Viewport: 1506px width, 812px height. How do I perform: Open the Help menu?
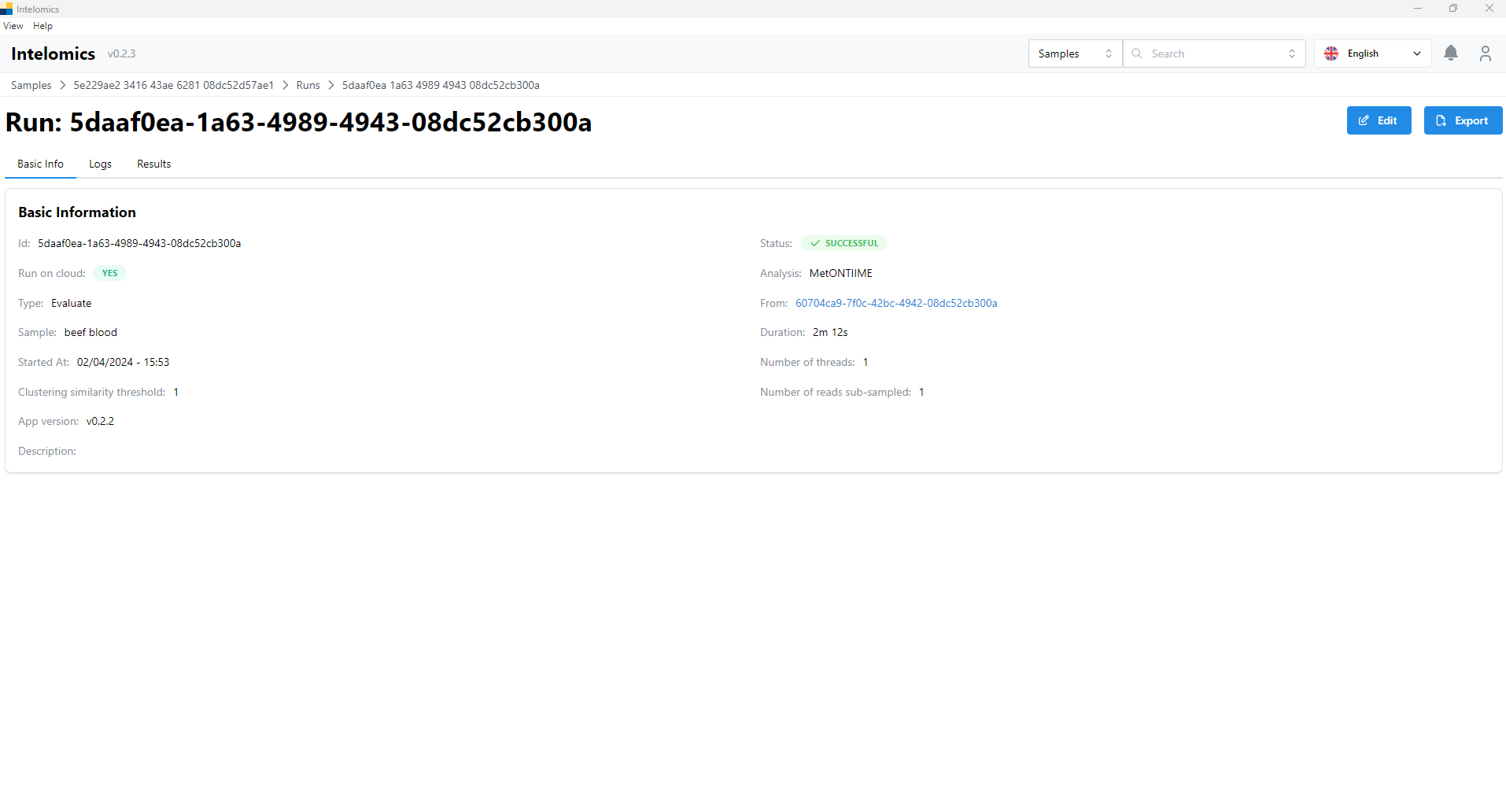coord(42,26)
